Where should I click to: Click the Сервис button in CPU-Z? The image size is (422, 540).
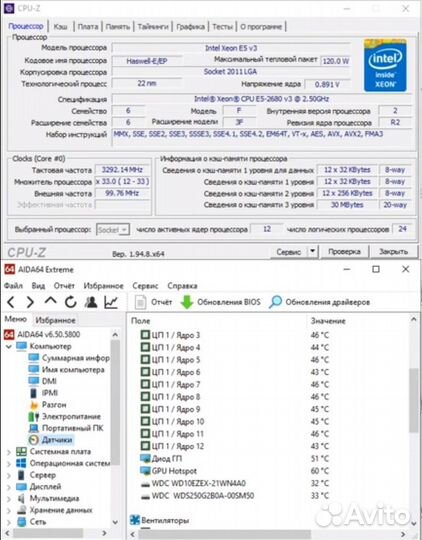point(289,252)
